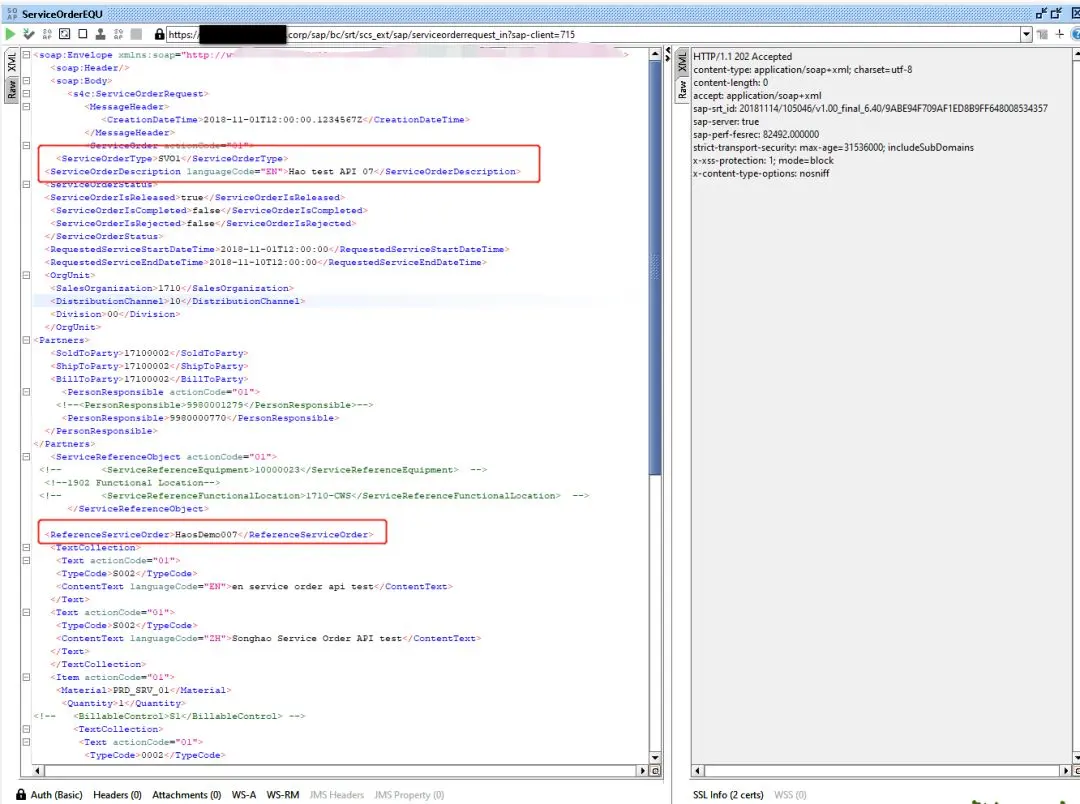Click the SoldToParty 17100002 line
Viewport: 1080px width, 804px height.
(149, 353)
